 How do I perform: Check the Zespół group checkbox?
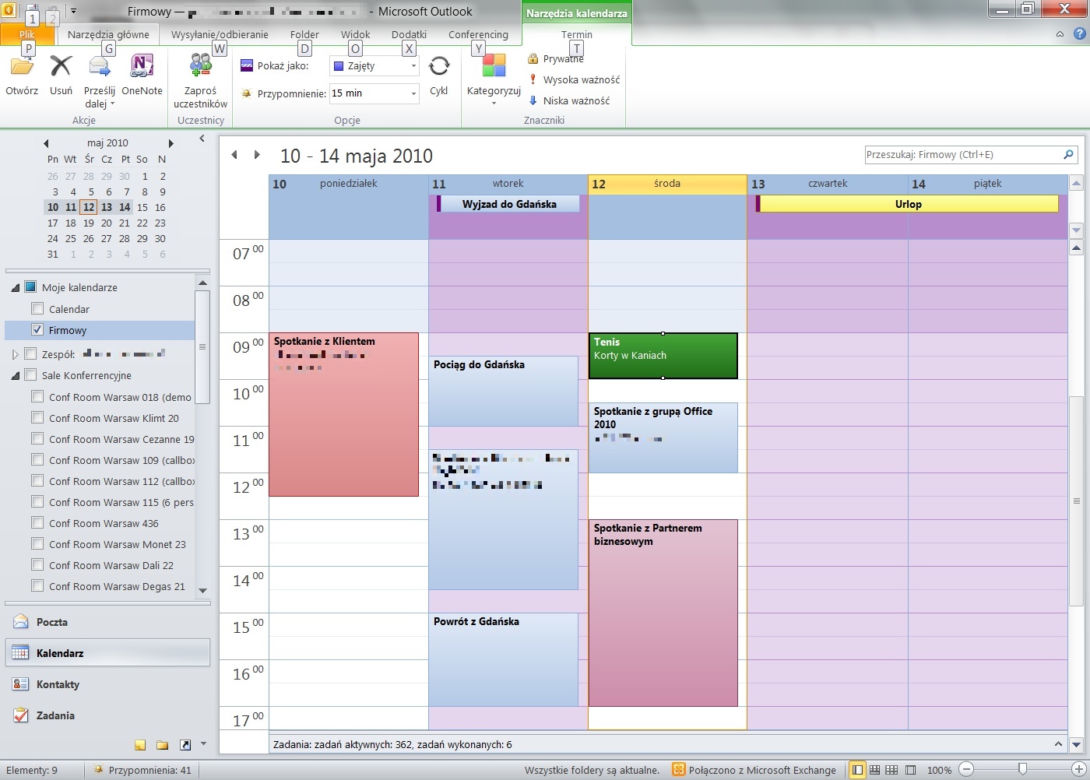(x=30, y=354)
